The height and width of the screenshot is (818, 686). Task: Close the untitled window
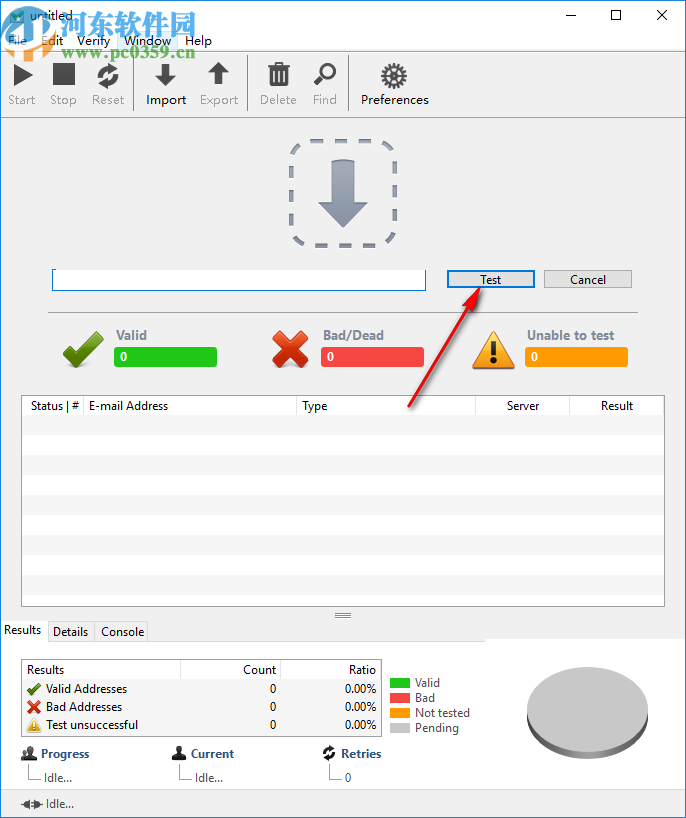click(x=661, y=15)
